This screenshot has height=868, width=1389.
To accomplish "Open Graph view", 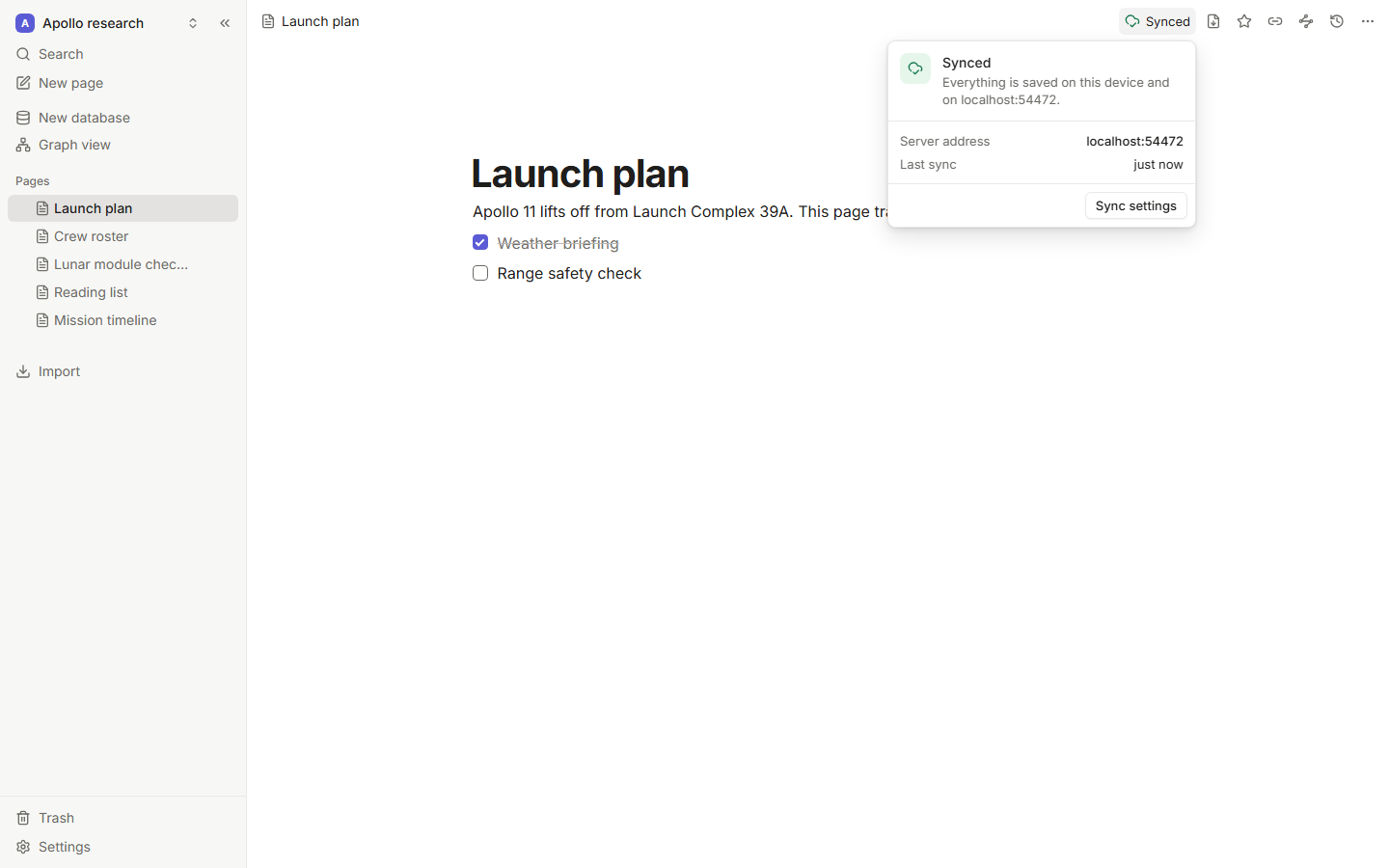I will (x=123, y=145).
